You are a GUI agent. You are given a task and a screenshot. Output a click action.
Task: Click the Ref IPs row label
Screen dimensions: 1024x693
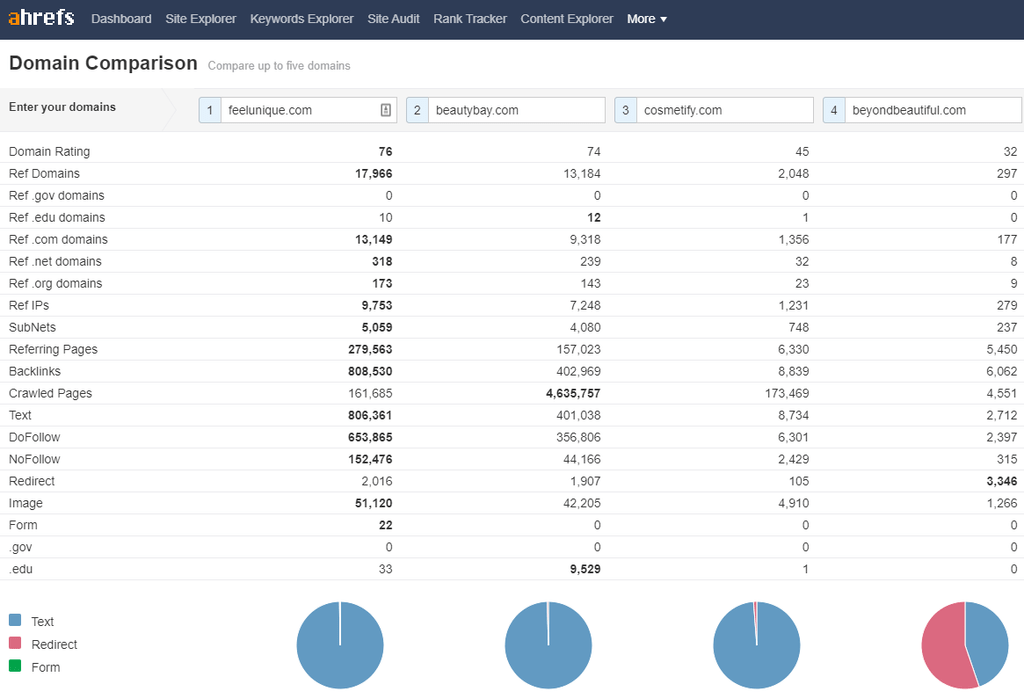[29, 305]
